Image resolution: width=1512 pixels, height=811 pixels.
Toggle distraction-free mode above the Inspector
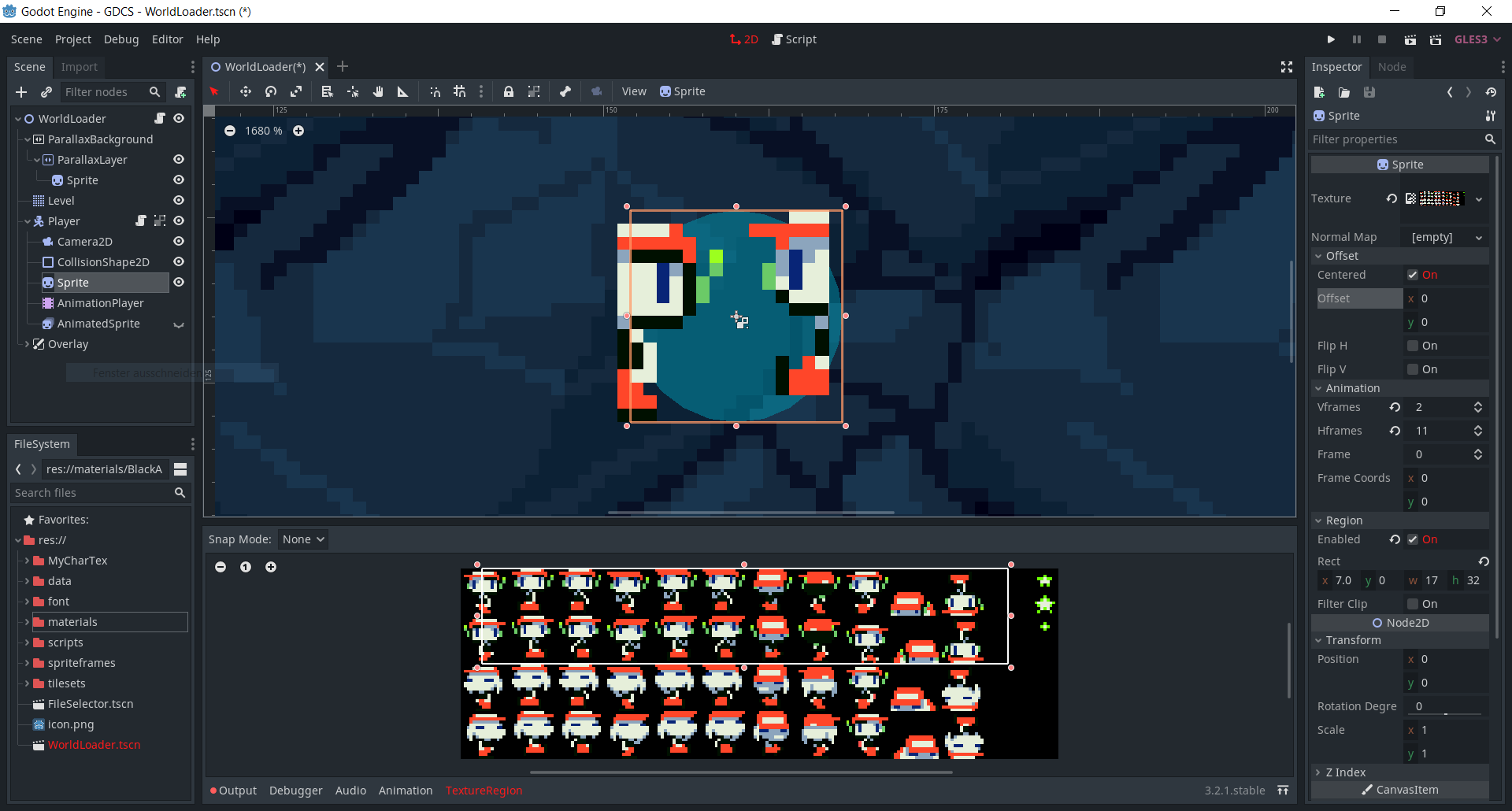[1287, 67]
